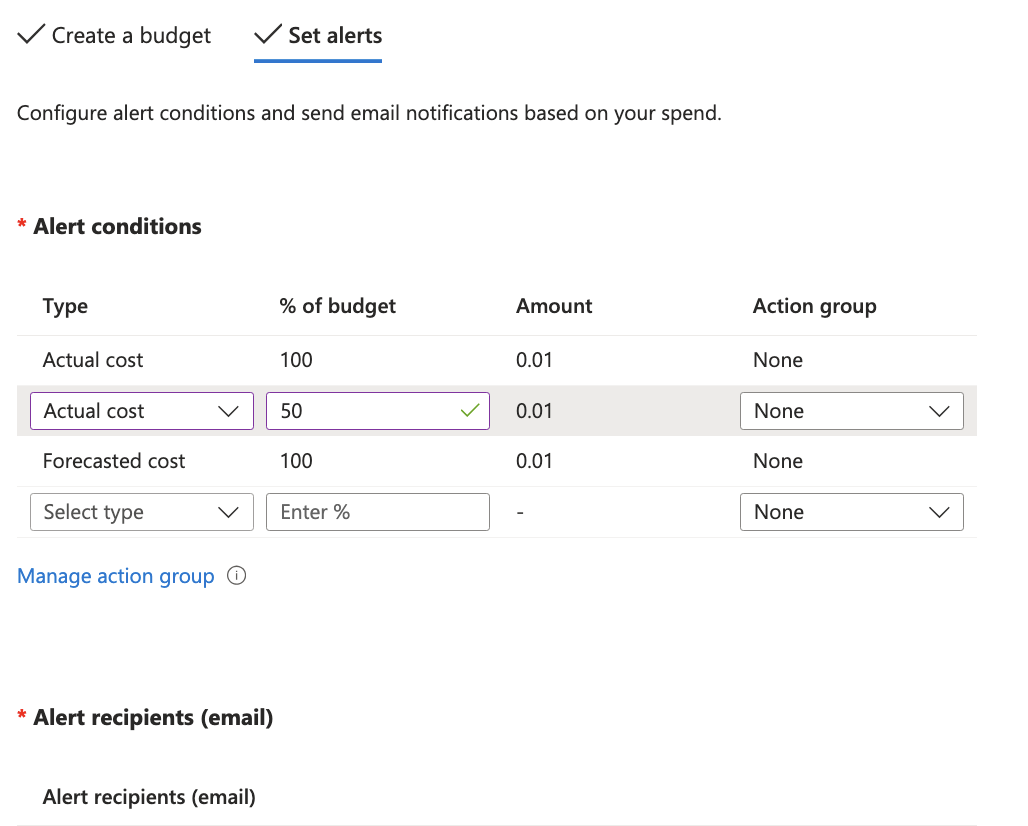Click info icon beside Manage action group
Image resolution: width=1028 pixels, height=826 pixels.
pyautogui.click(x=237, y=576)
